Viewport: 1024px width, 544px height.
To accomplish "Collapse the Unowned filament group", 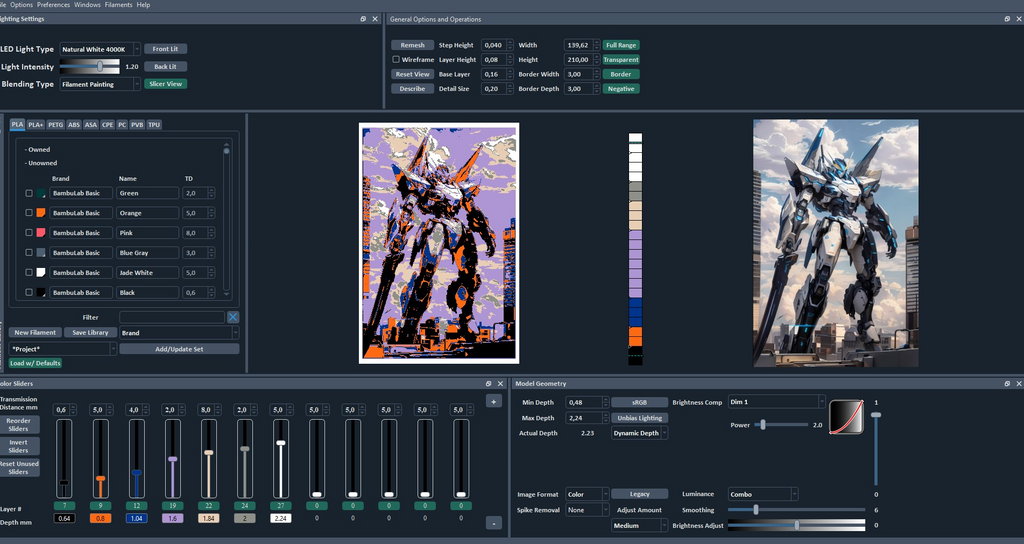I will (x=41, y=163).
